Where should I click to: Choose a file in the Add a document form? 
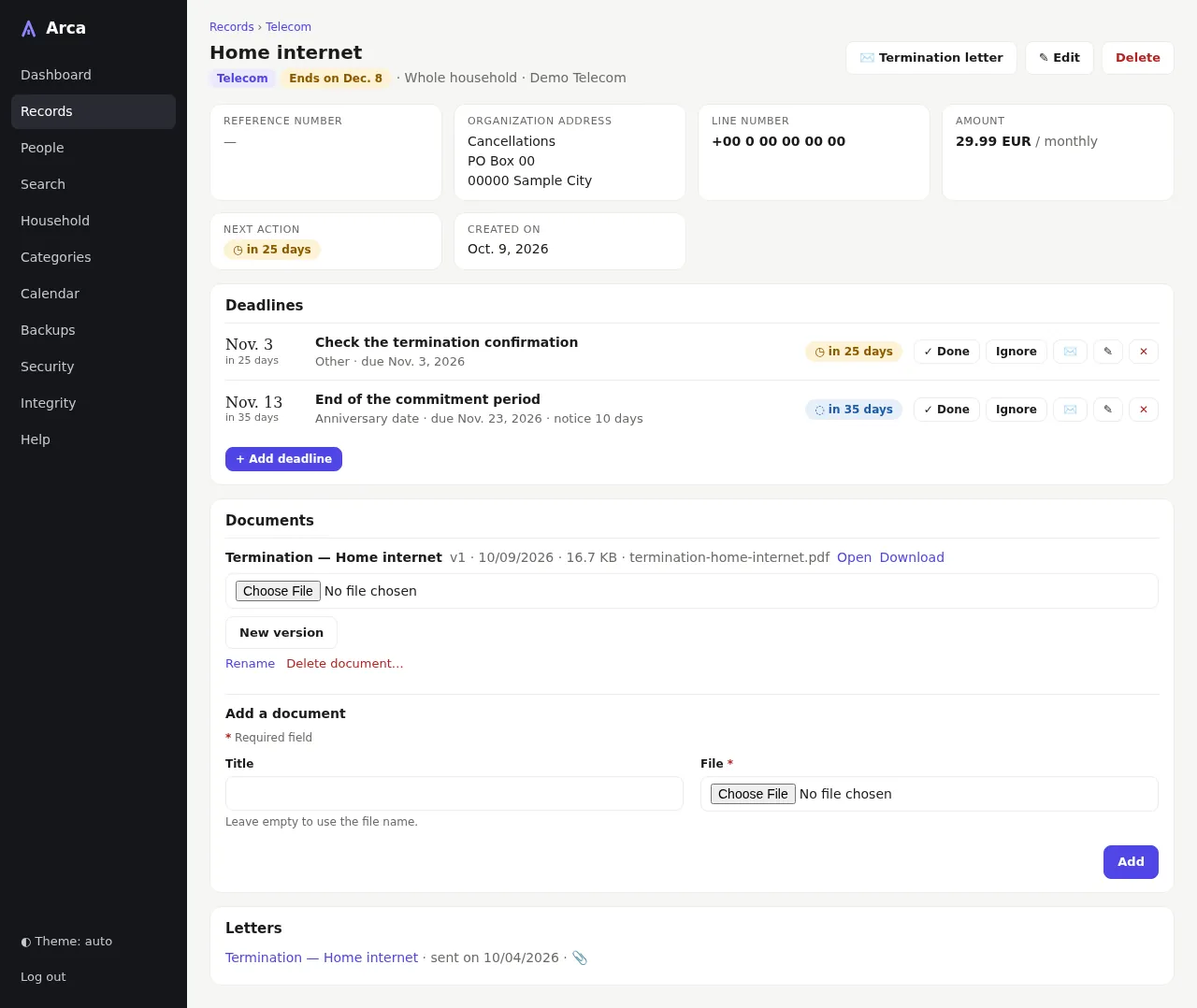pos(753,794)
